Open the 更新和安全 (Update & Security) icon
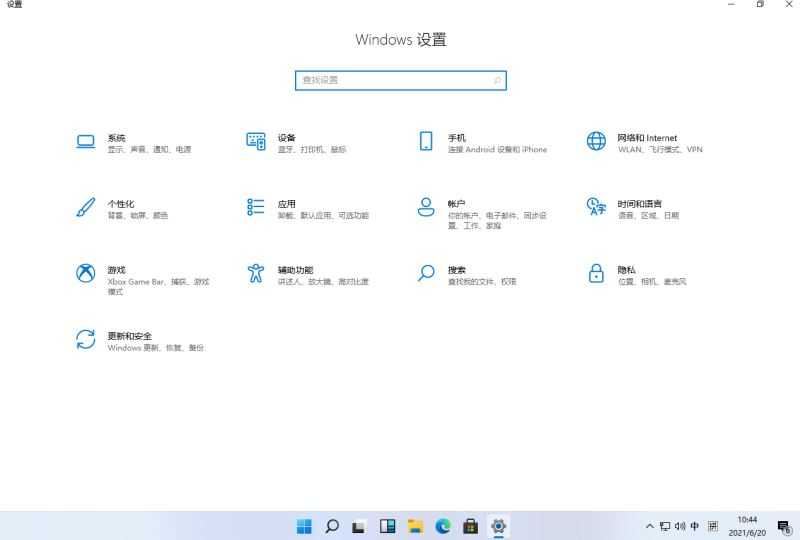The width and height of the screenshot is (800, 540). (x=85, y=339)
